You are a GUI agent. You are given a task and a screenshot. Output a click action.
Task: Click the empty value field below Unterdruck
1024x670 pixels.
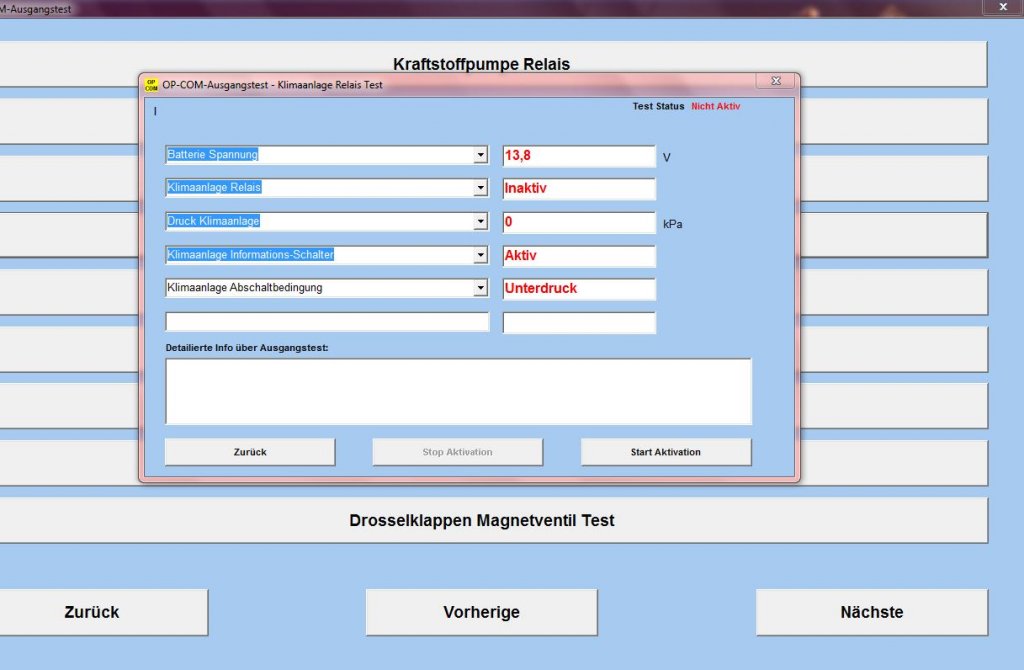[x=579, y=323]
